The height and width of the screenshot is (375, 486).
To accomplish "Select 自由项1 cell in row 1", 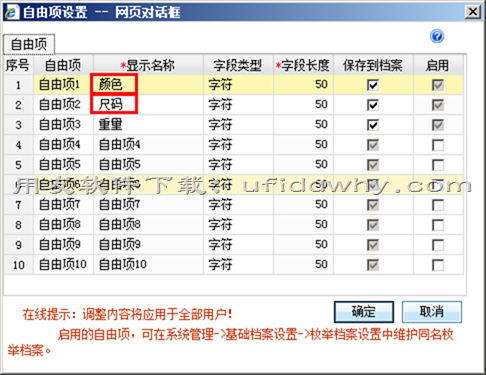I will pyautogui.click(x=63, y=85).
